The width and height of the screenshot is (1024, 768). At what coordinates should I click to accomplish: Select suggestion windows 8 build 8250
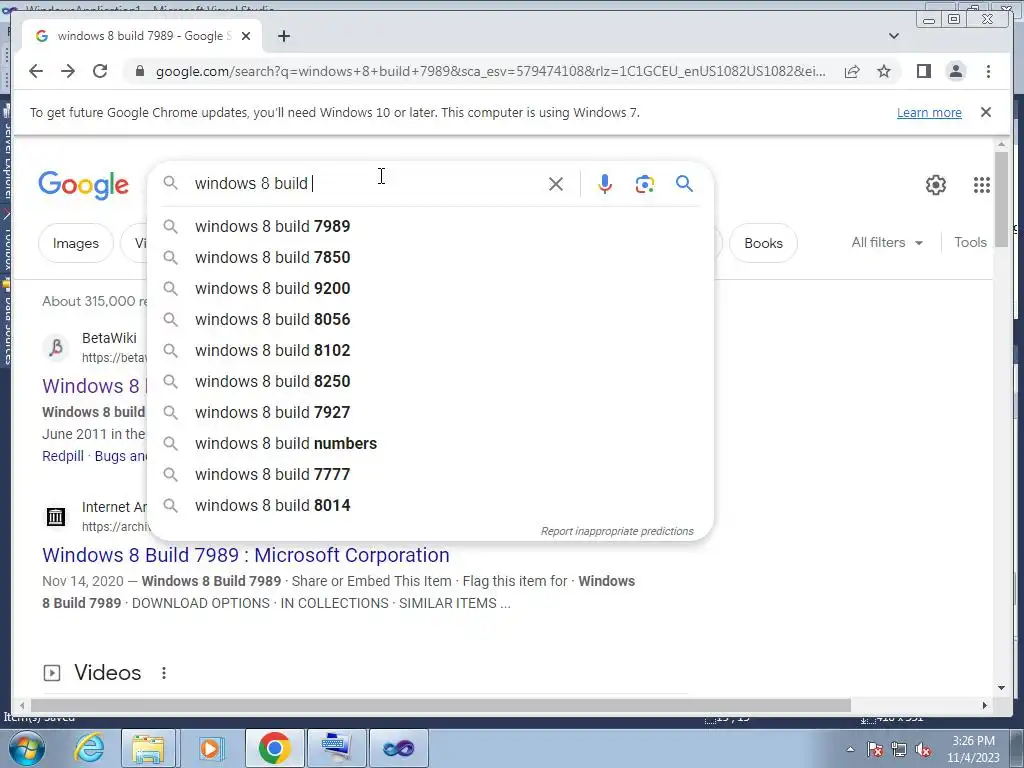431,381
